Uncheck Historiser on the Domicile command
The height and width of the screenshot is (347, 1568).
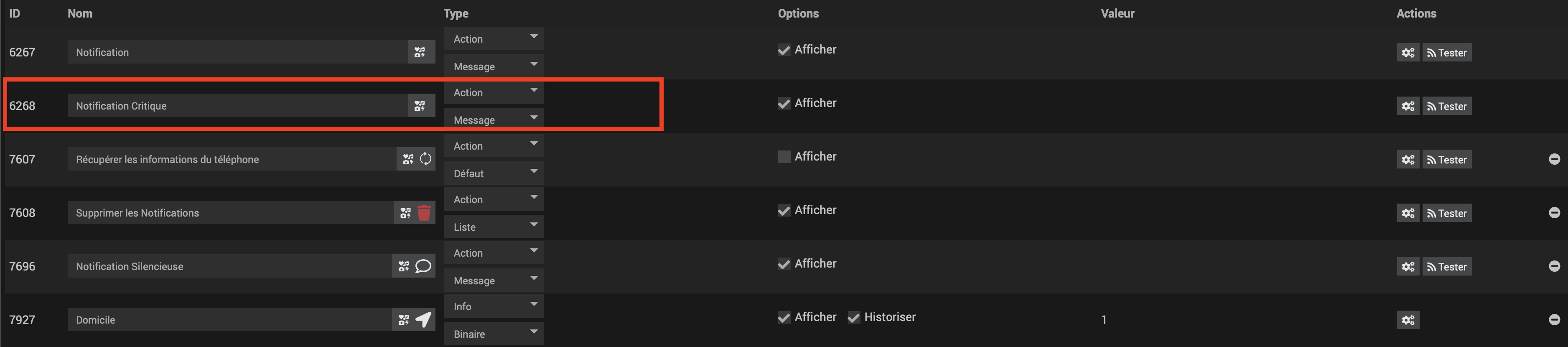click(x=853, y=318)
